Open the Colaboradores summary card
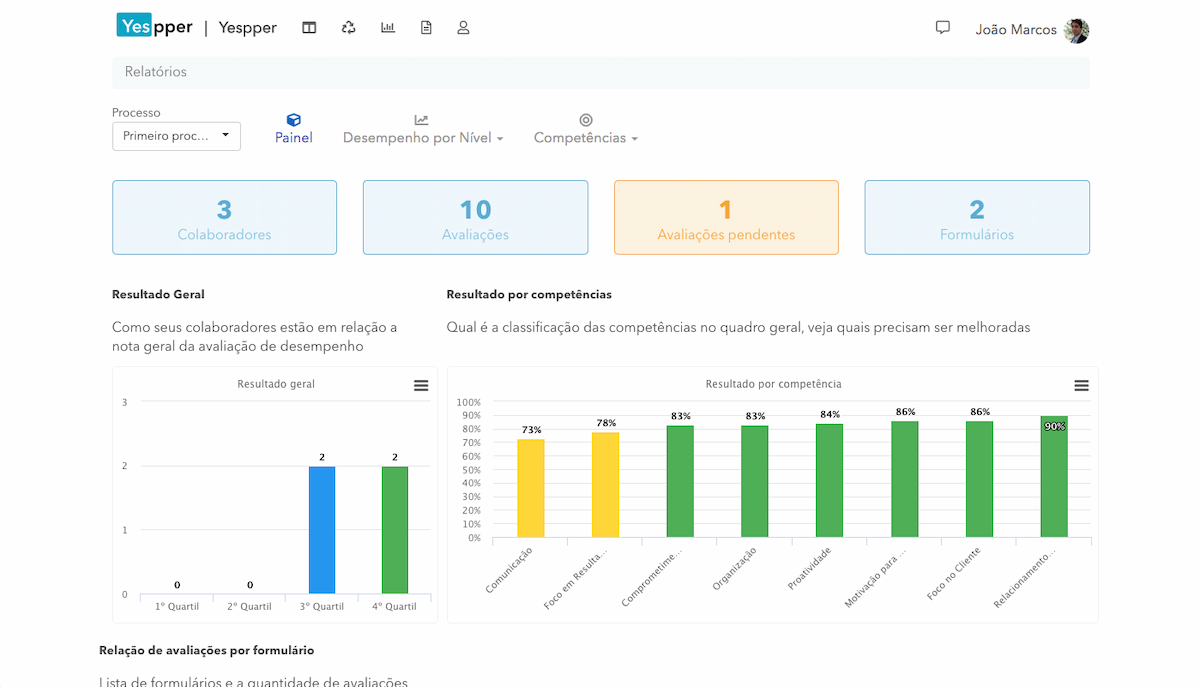Image resolution: width=1200 pixels, height=687 pixels. 224,218
